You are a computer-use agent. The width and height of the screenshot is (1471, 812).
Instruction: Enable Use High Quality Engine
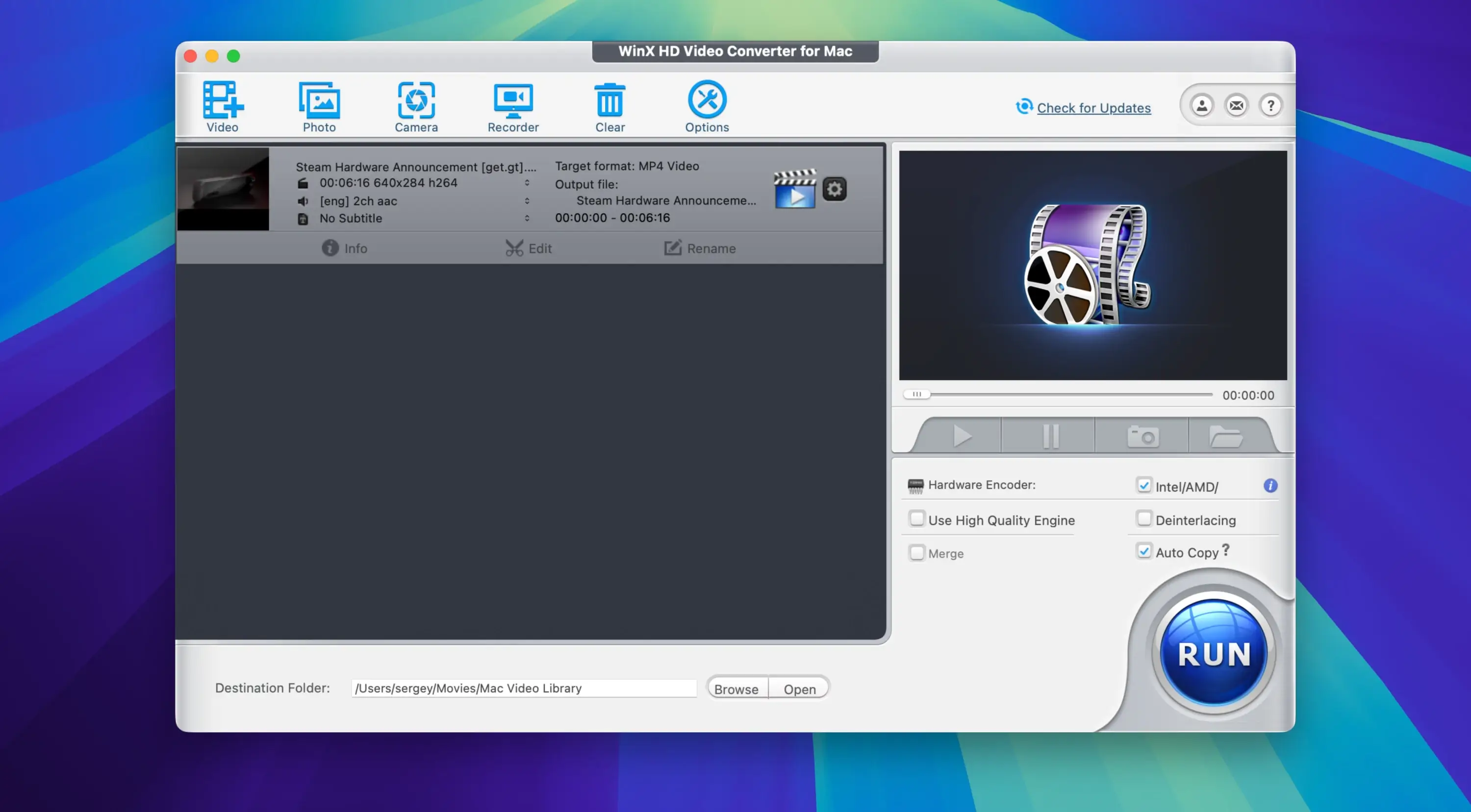click(x=916, y=518)
